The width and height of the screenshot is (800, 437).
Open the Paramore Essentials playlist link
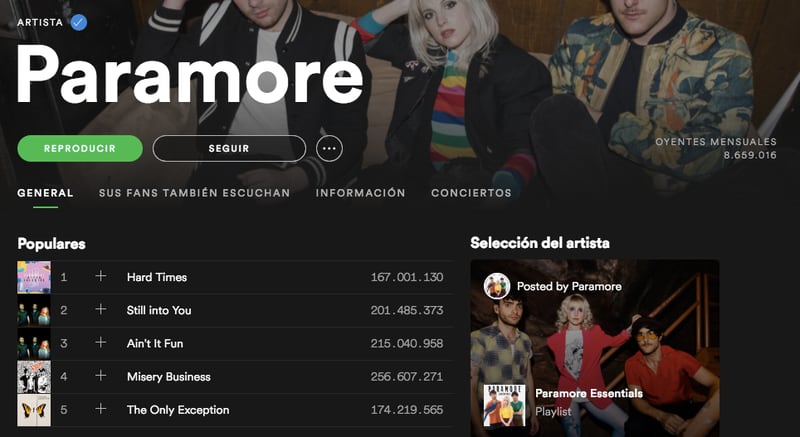click(589, 393)
